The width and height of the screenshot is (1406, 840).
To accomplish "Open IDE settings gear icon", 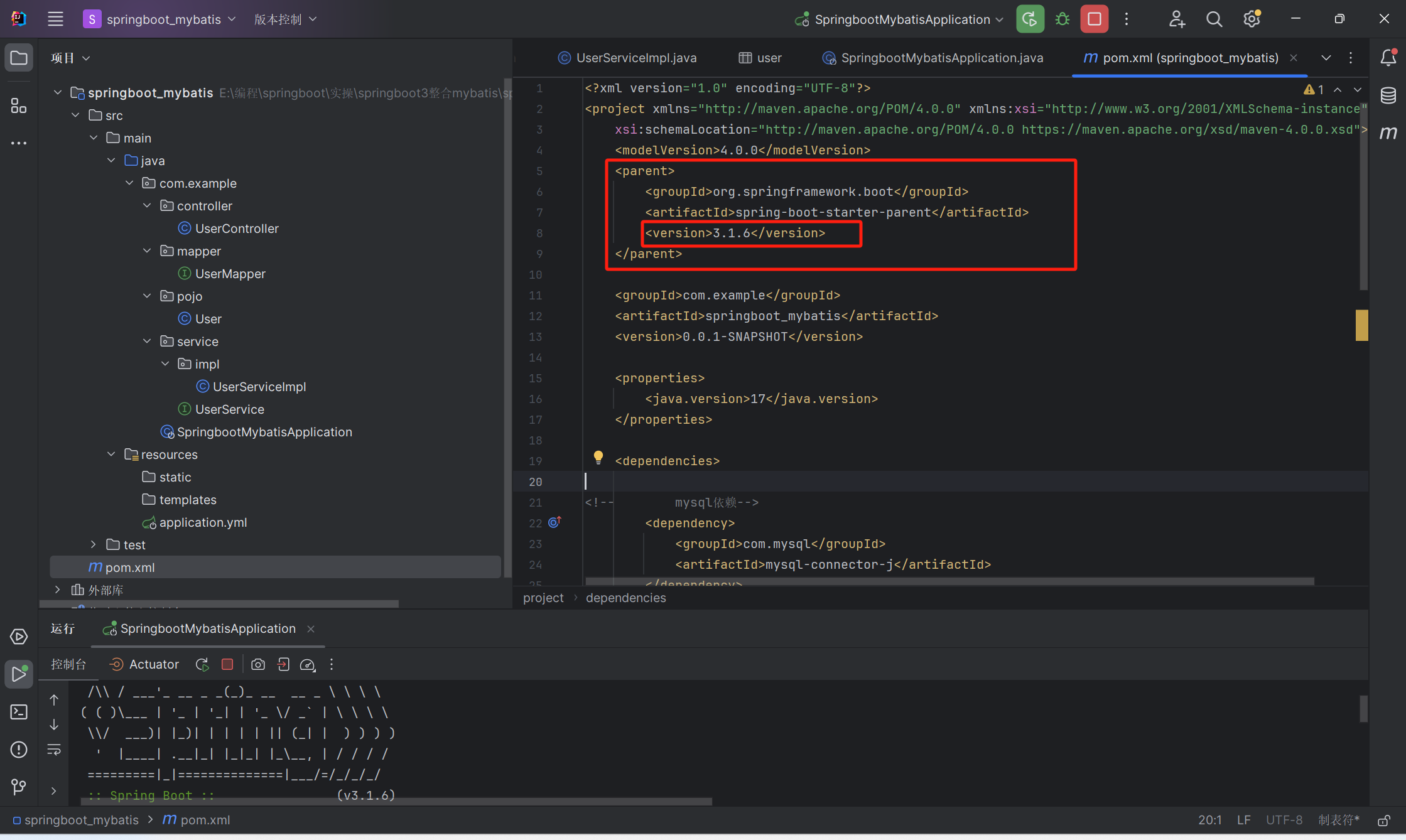I will click(x=1252, y=19).
